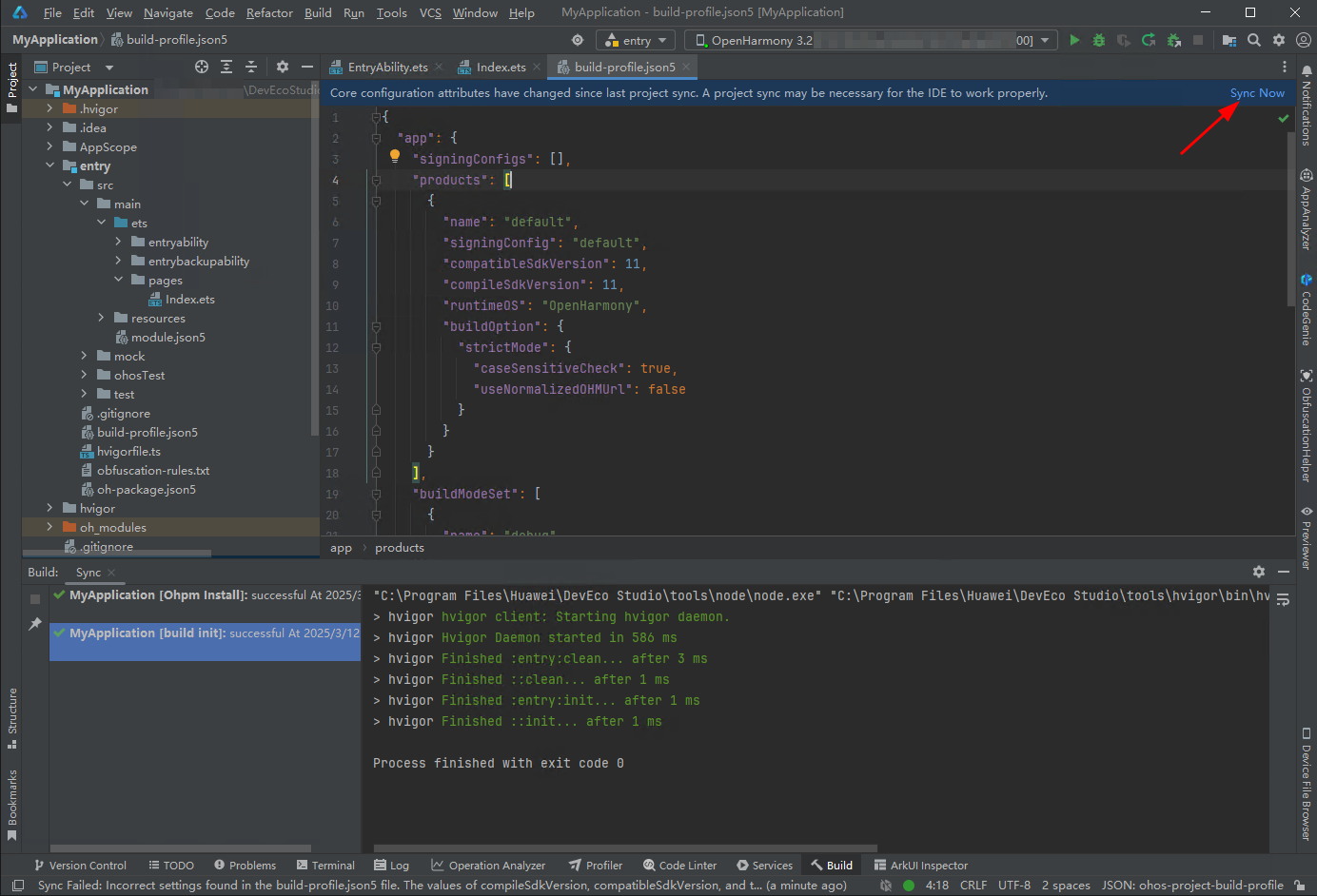Expand the AppScope folder
The height and width of the screenshot is (896, 1317).
point(50,146)
